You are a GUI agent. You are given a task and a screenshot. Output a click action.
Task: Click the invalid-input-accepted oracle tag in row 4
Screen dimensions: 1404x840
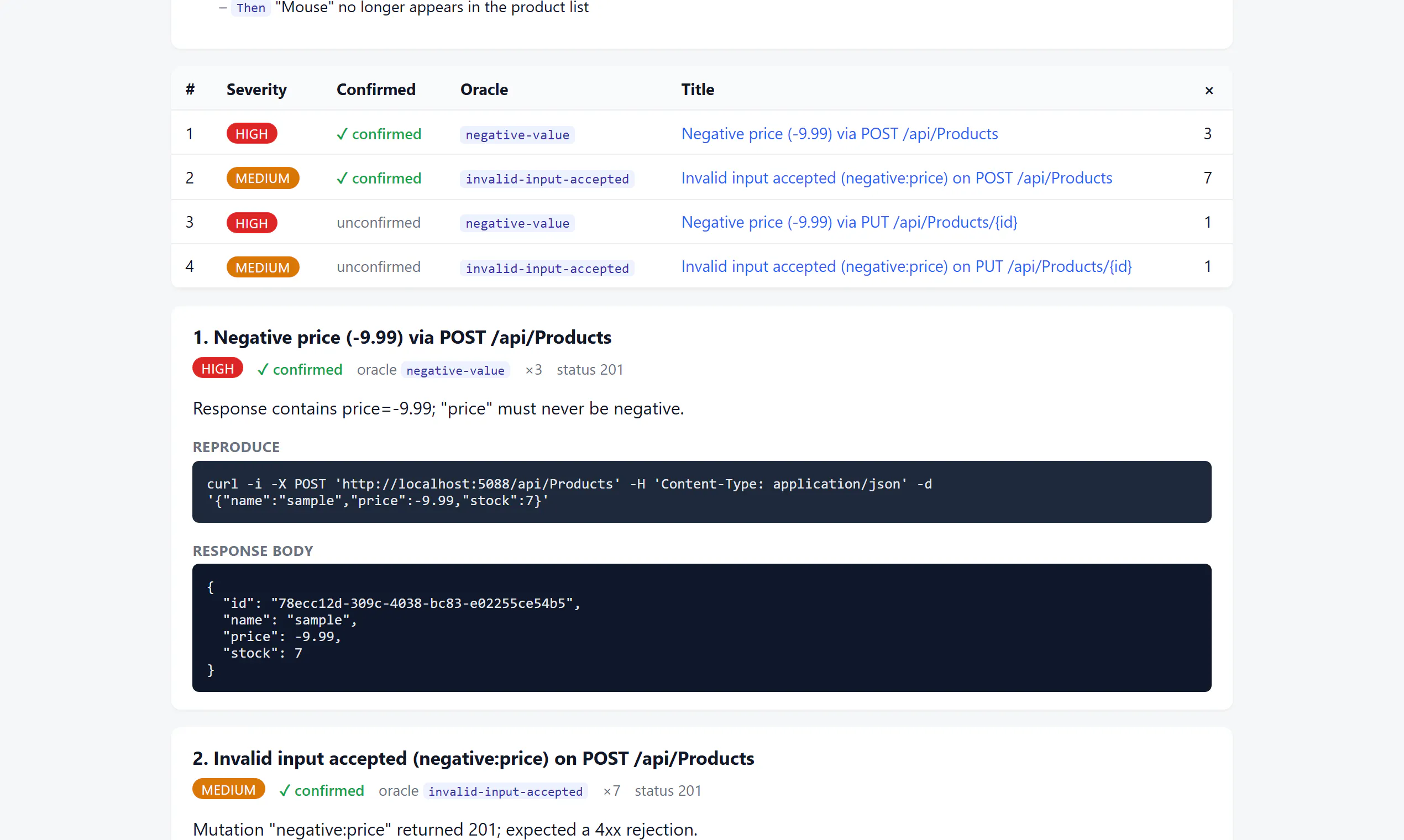coord(547,267)
